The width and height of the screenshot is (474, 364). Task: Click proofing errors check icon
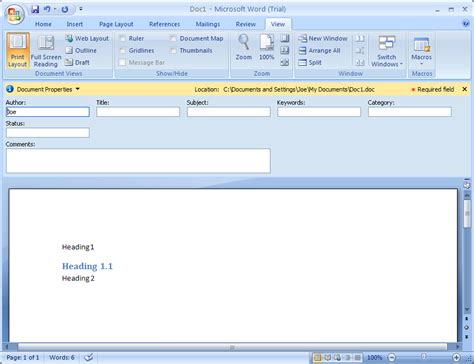[x=89, y=358]
